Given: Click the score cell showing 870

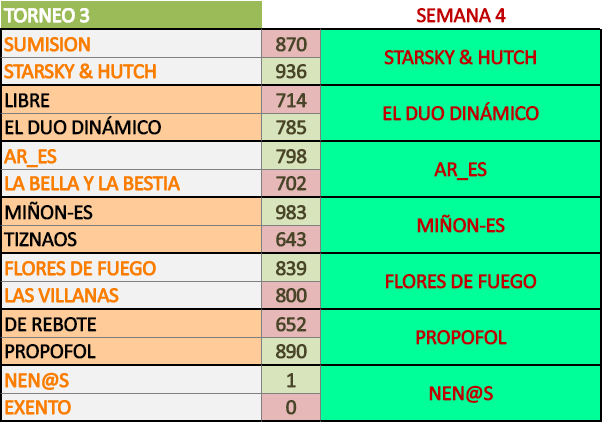Looking at the screenshot, I should coord(290,44).
